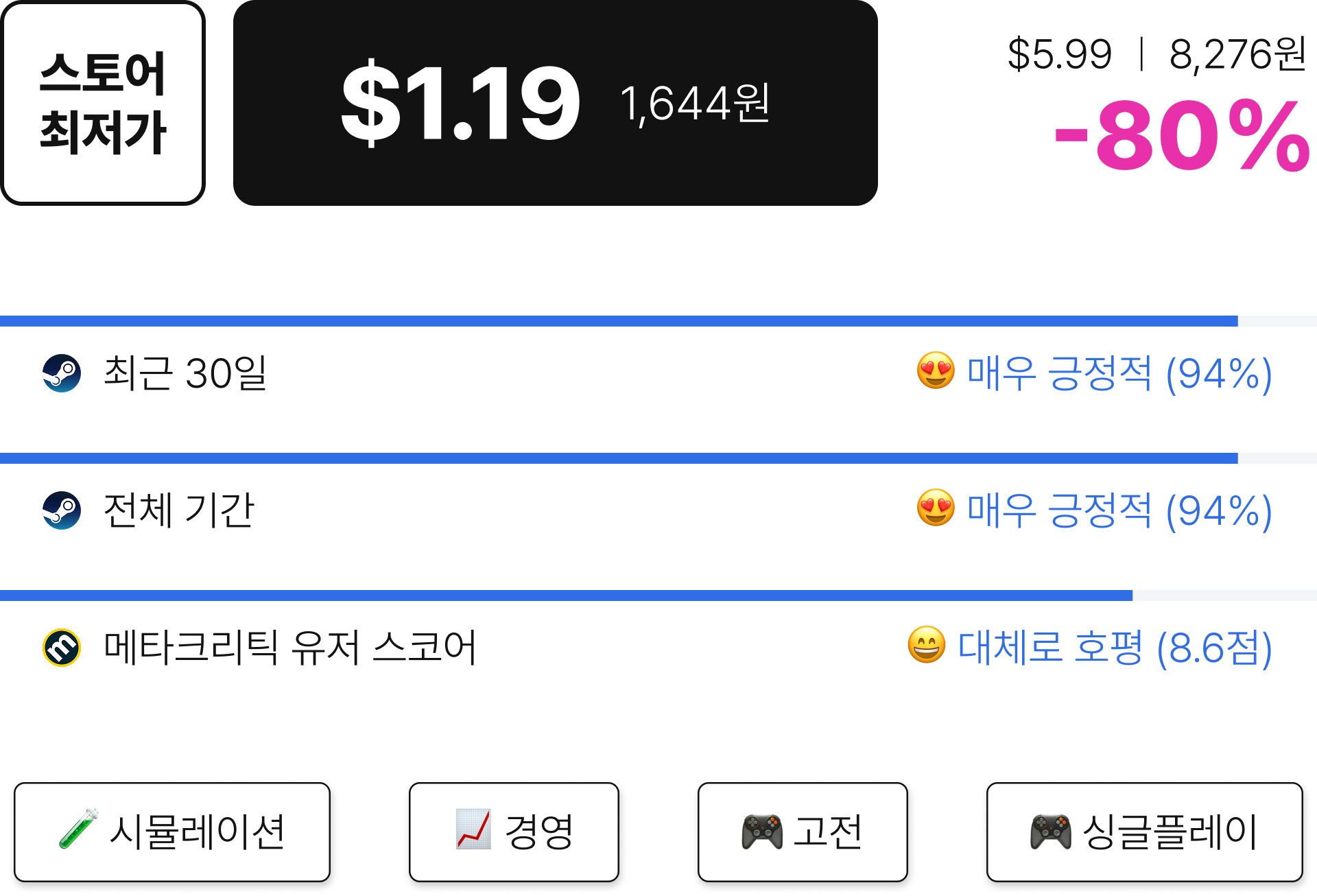Click the Steam icon beside 최근 30일

tap(62, 373)
